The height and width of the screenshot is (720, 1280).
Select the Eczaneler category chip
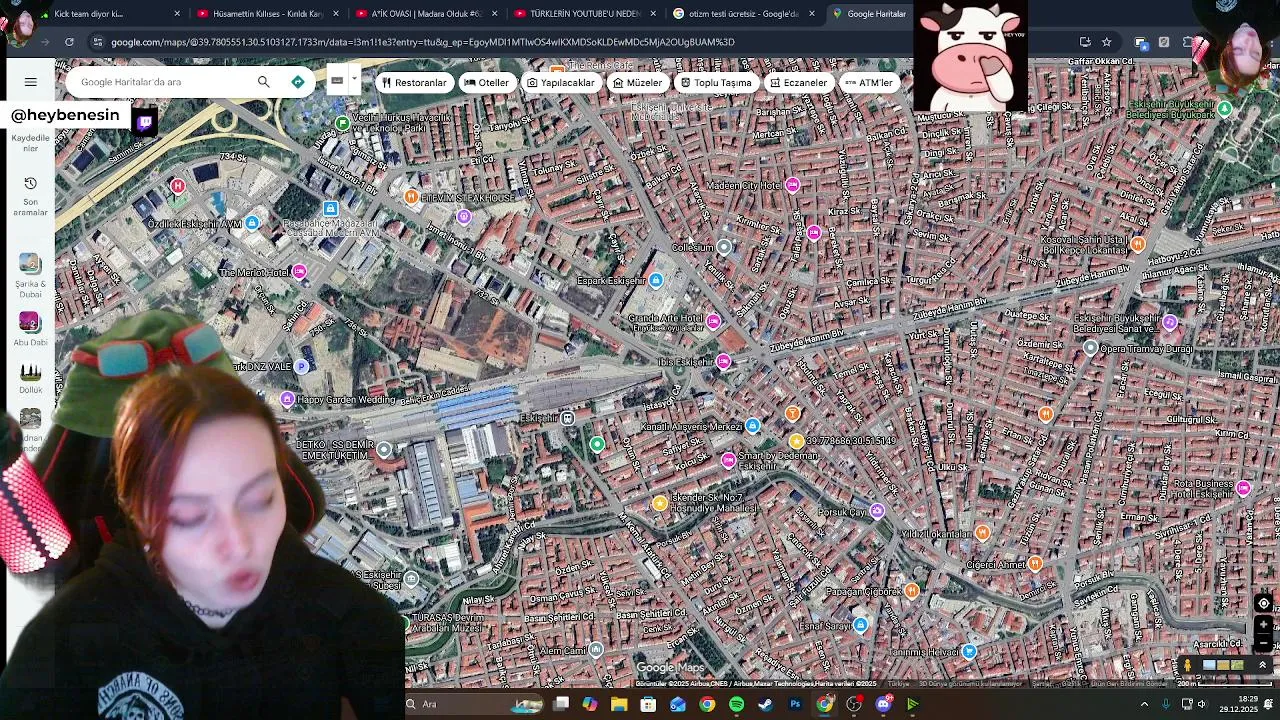[x=798, y=83]
